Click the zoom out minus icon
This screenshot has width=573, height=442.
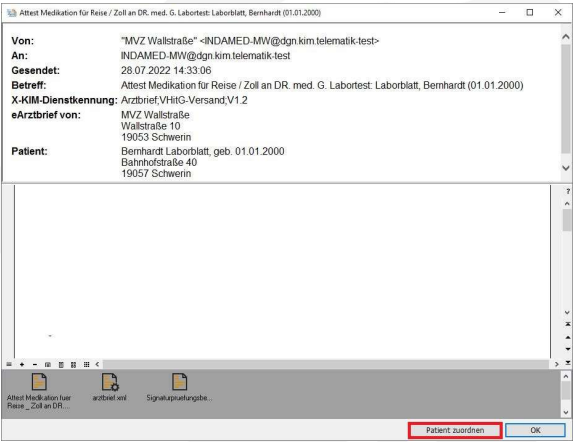tap(35, 365)
